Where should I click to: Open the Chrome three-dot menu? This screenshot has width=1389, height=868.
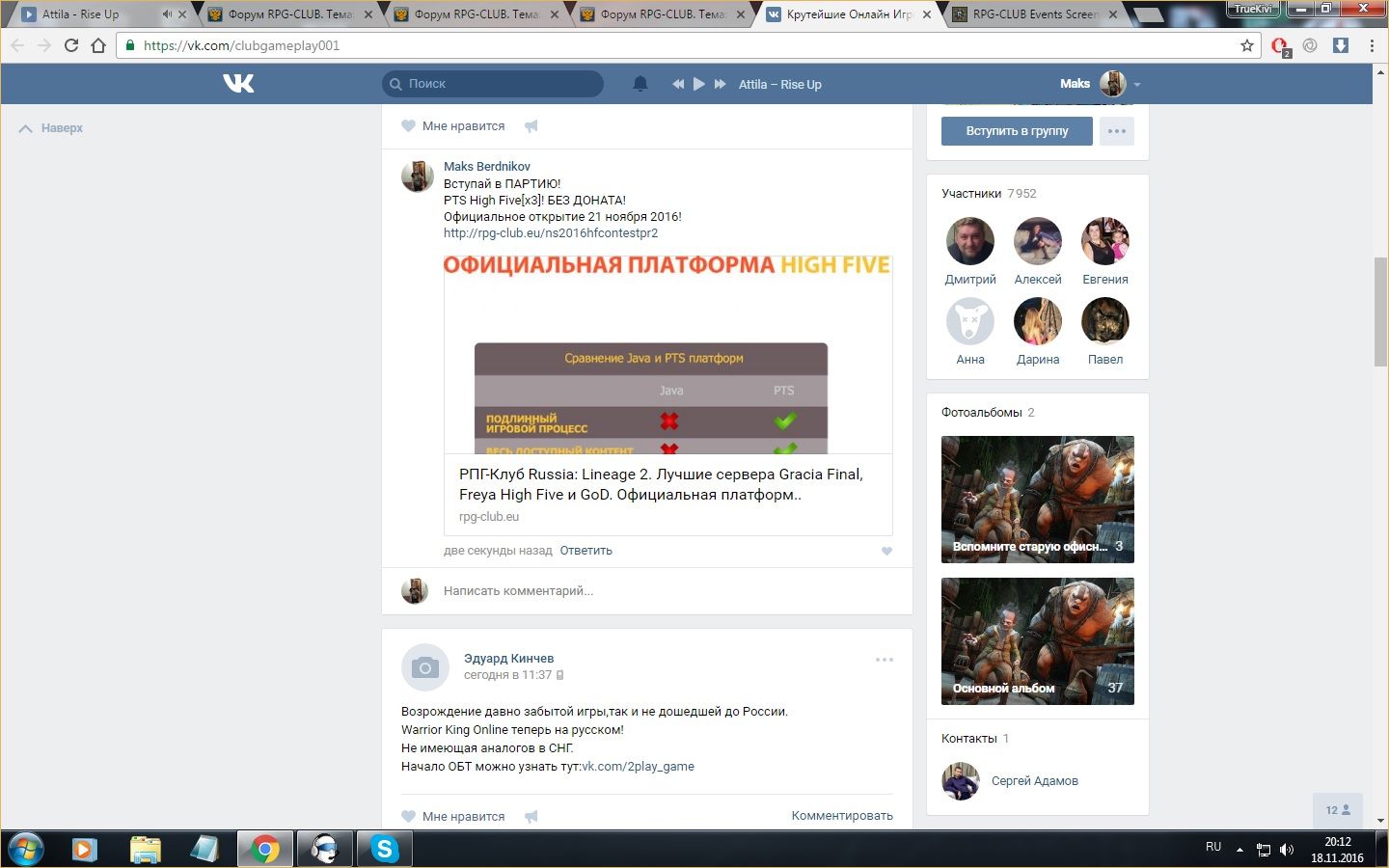click(1372, 45)
